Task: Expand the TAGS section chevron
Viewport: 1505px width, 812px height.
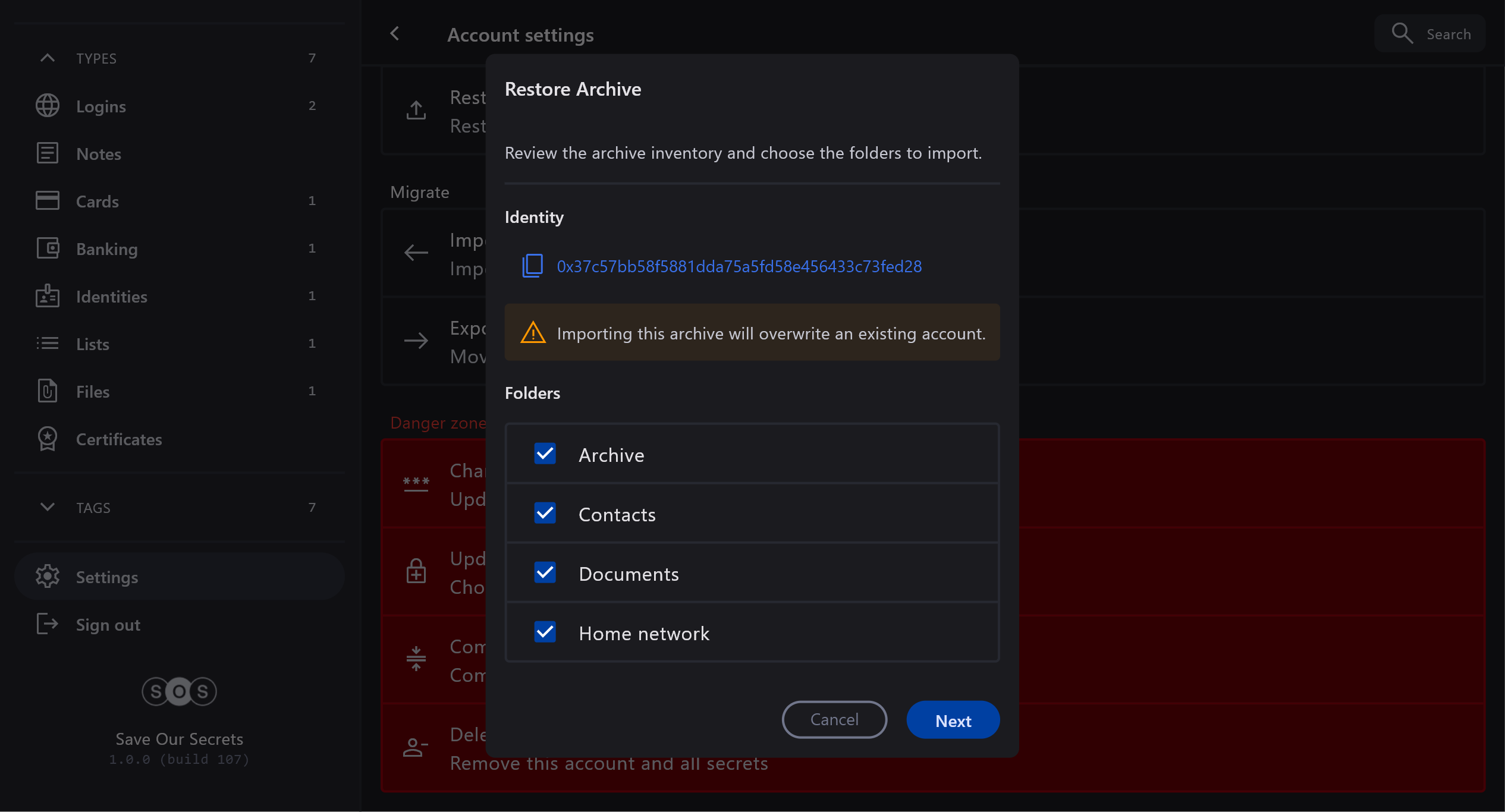Action: [x=48, y=507]
